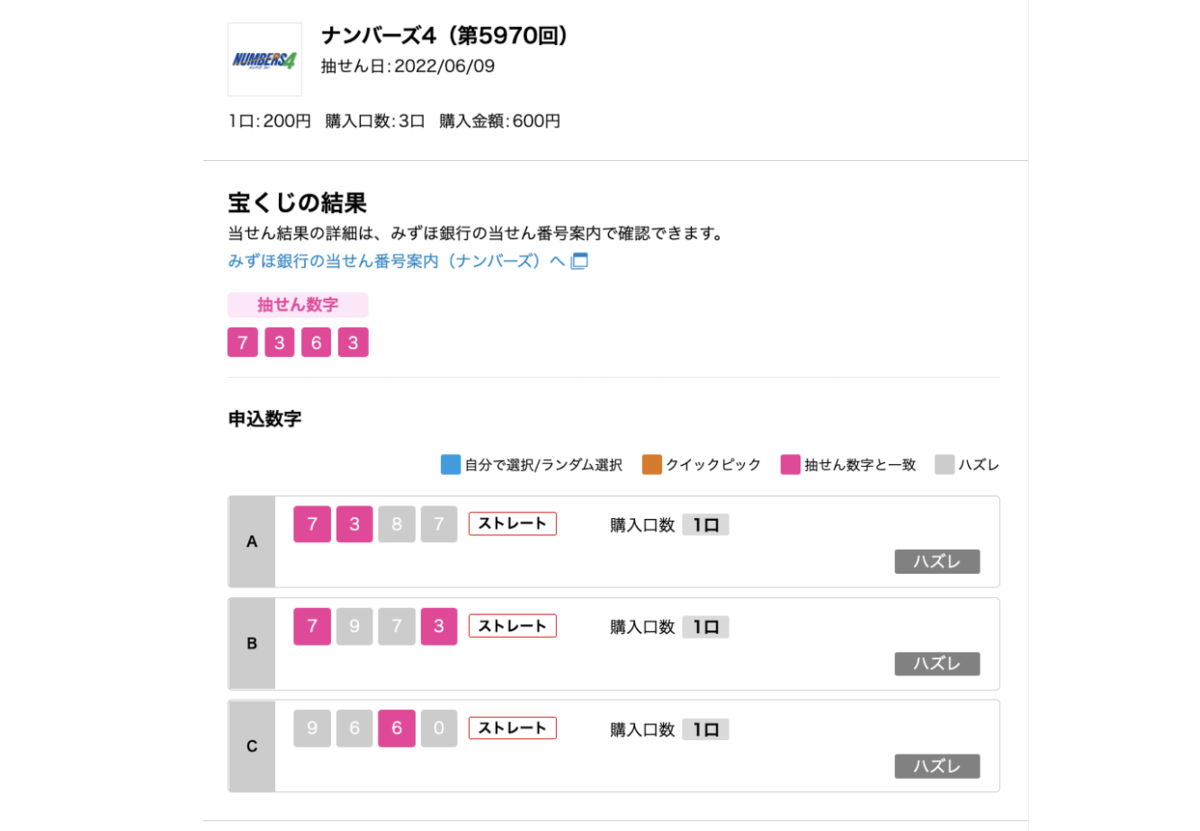The height and width of the screenshot is (831, 1200).
Task: Click the pink 6 tile in row C
Action: click(x=397, y=729)
